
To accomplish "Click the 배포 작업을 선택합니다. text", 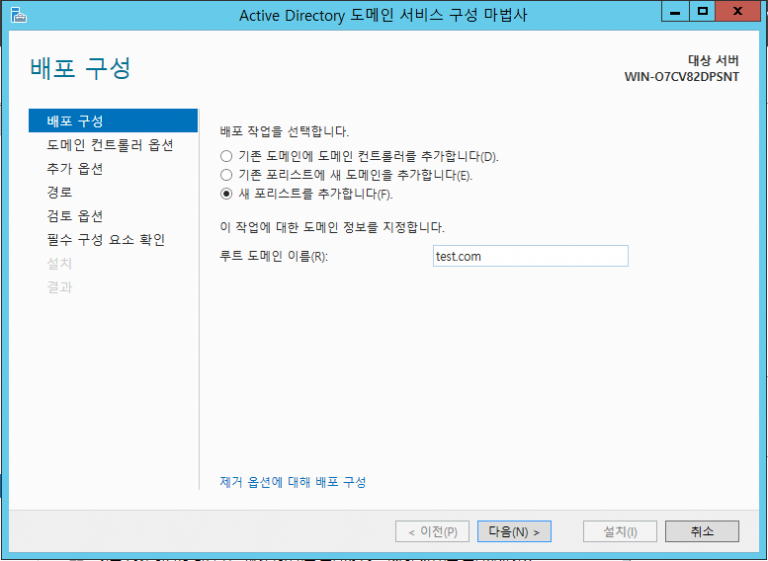I will (284, 131).
